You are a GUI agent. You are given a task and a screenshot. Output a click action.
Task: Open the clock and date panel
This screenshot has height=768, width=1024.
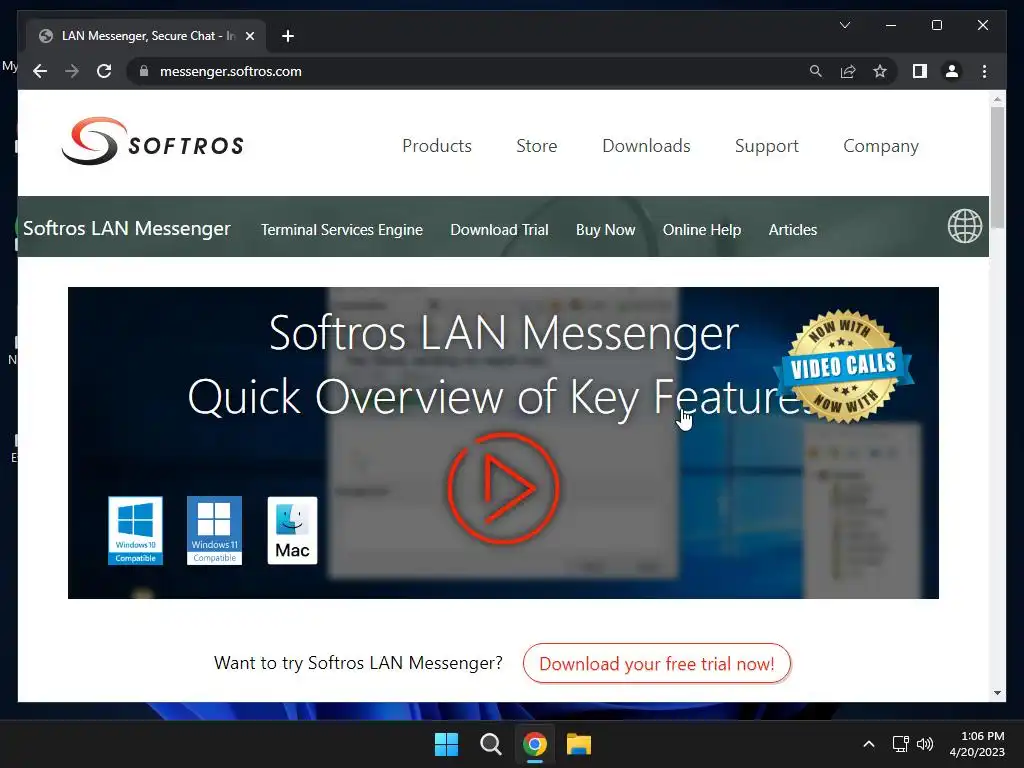click(x=977, y=744)
